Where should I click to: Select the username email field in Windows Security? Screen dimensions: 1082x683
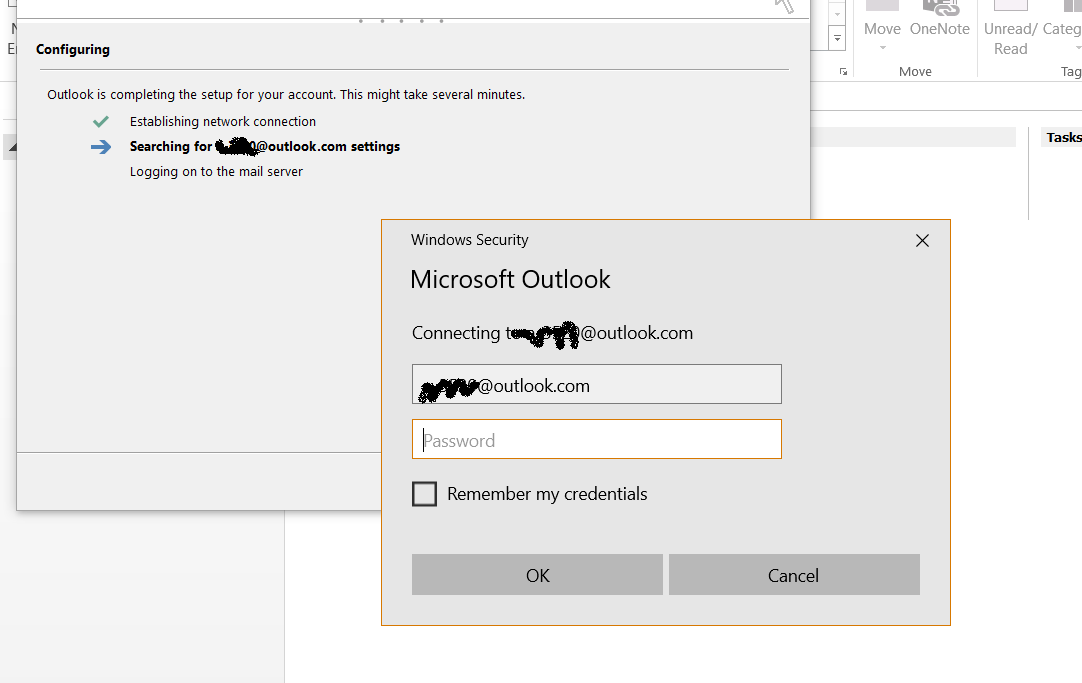pyautogui.click(x=597, y=384)
